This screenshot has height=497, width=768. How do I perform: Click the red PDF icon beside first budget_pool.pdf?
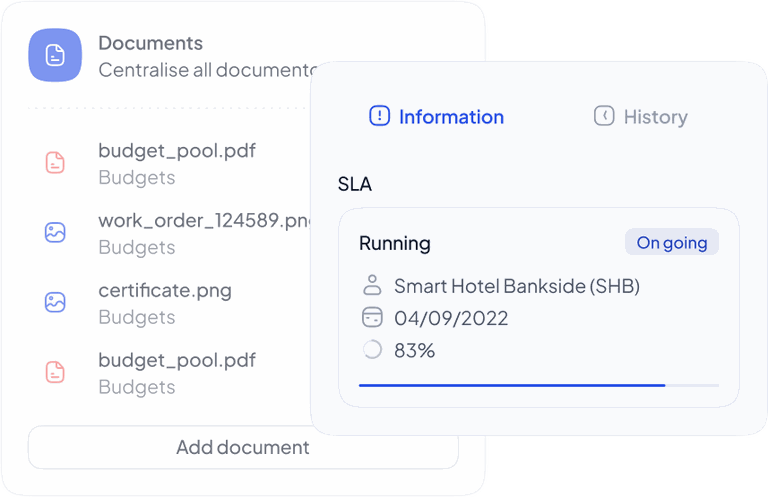[x=55, y=163]
